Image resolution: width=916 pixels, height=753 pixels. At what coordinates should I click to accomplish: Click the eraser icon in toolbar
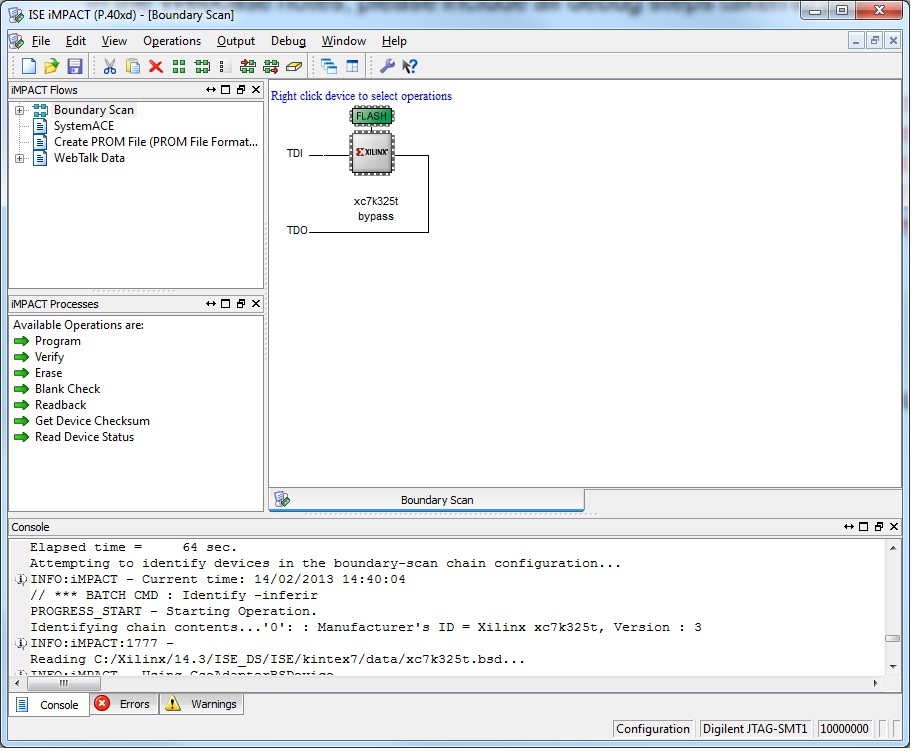[x=293, y=66]
